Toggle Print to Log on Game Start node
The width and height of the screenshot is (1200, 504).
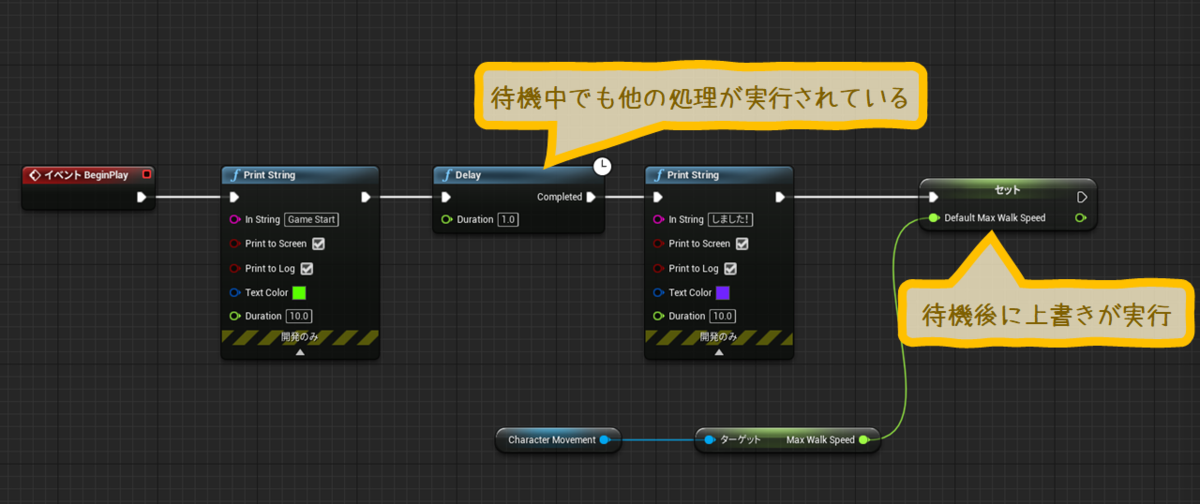pyautogui.click(x=307, y=268)
